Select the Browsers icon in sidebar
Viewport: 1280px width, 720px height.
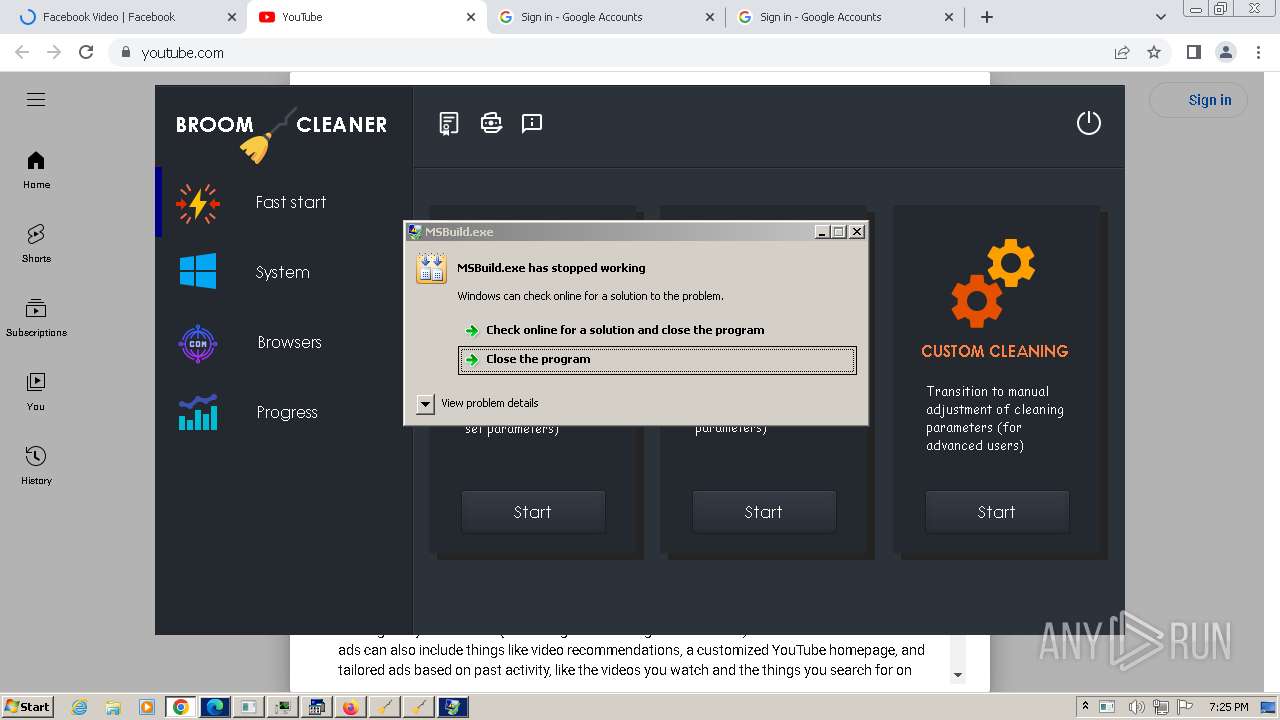point(198,343)
